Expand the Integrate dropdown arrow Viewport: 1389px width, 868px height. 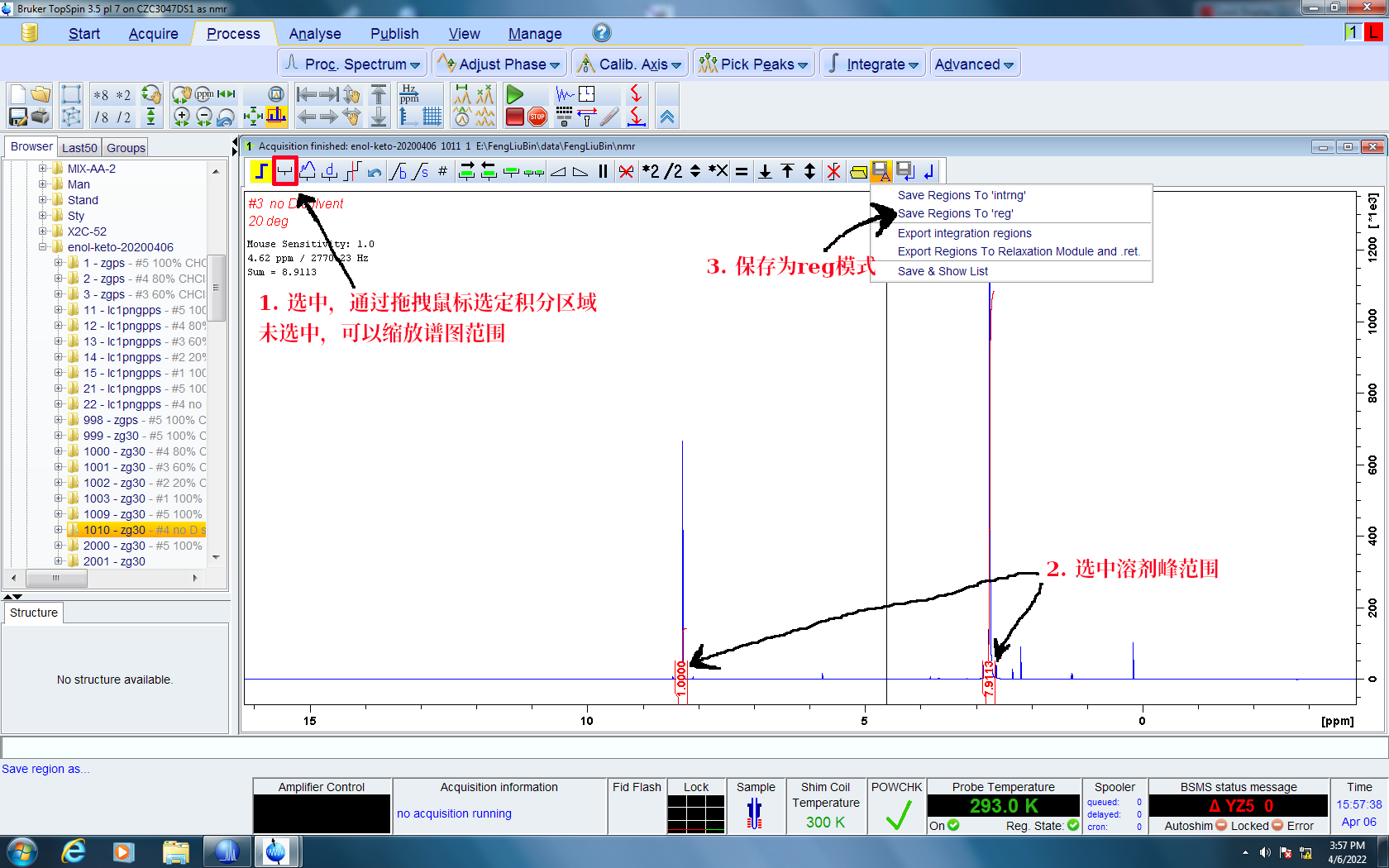click(x=914, y=65)
